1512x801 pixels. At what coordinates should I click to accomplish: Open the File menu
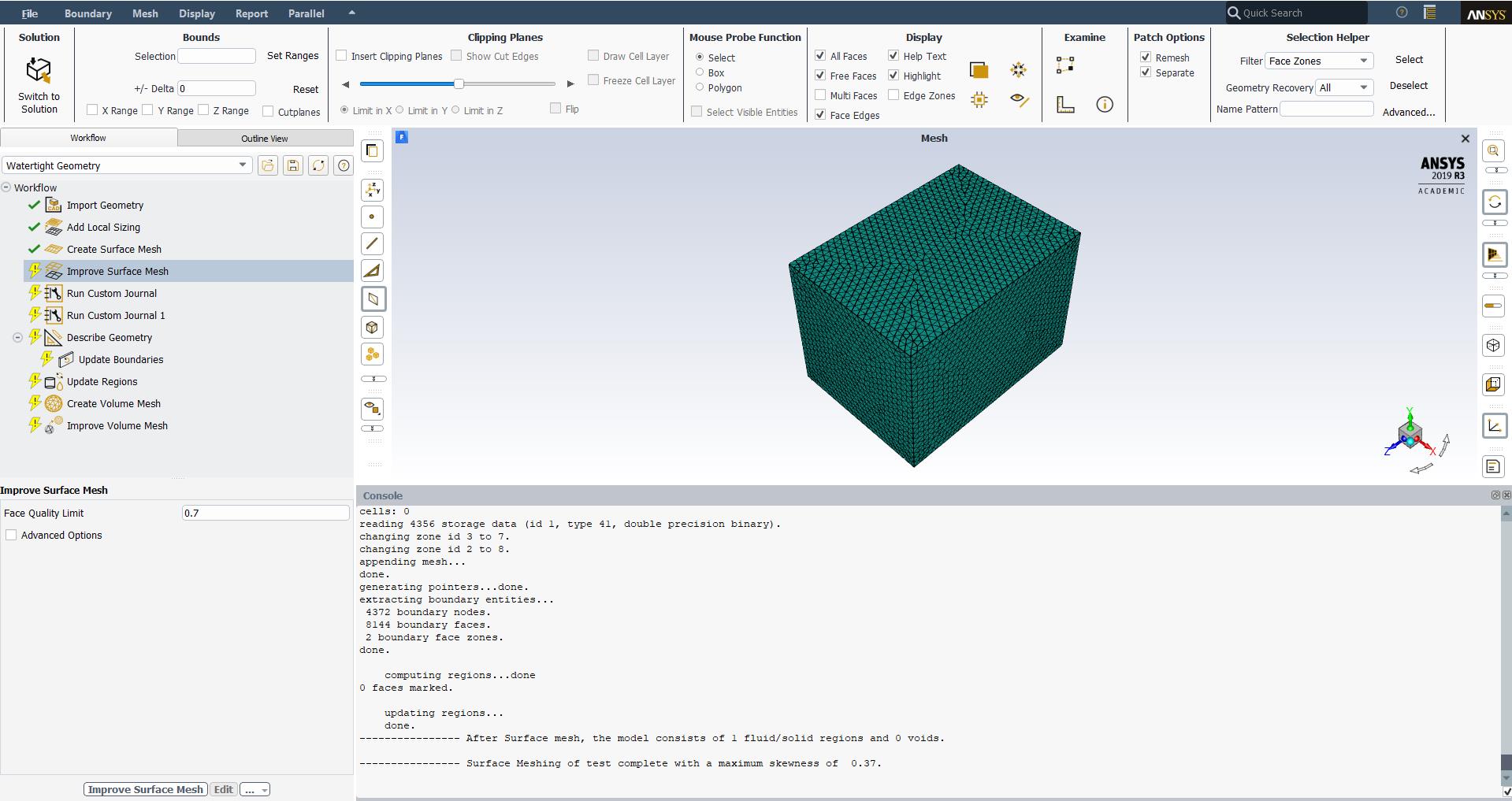(x=29, y=13)
